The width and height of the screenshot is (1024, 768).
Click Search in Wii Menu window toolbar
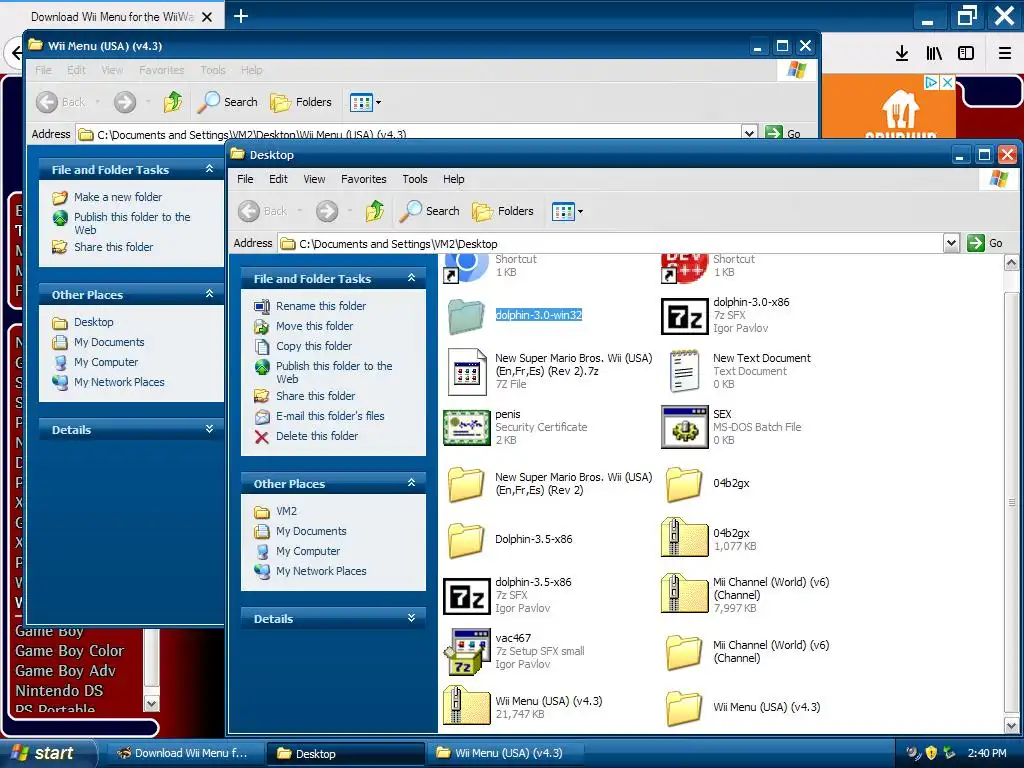[227, 102]
